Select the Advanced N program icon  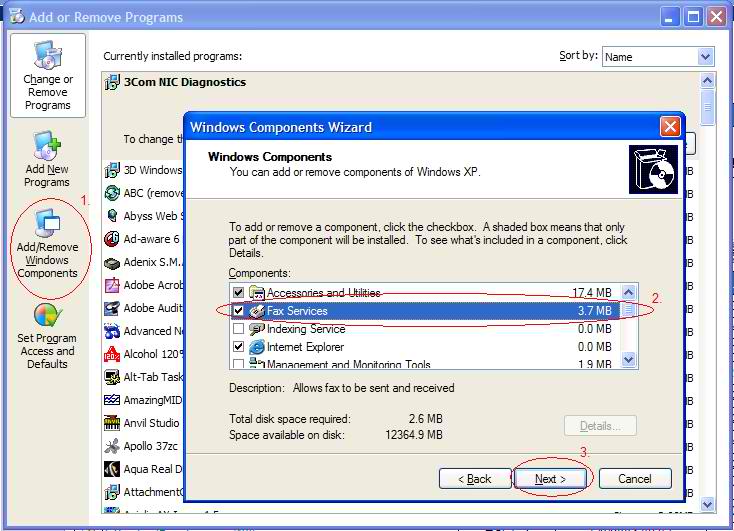point(112,331)
